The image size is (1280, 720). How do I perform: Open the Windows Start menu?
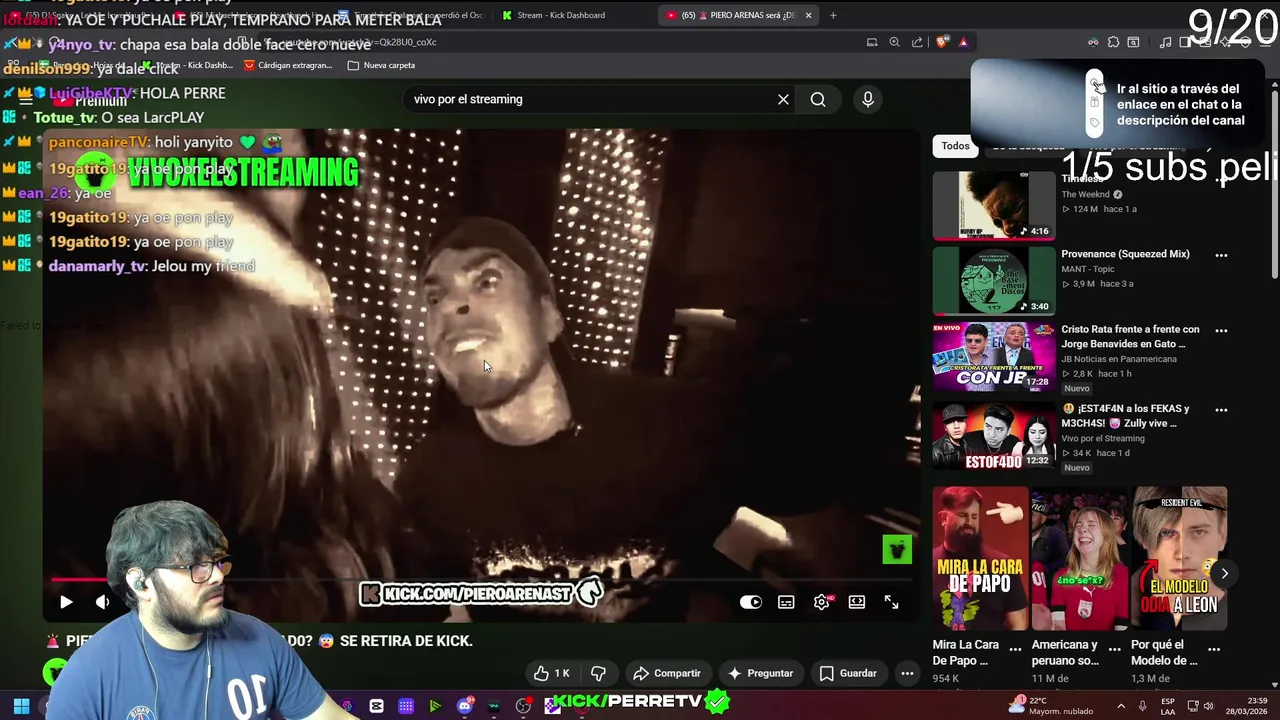tap(21, 706)
